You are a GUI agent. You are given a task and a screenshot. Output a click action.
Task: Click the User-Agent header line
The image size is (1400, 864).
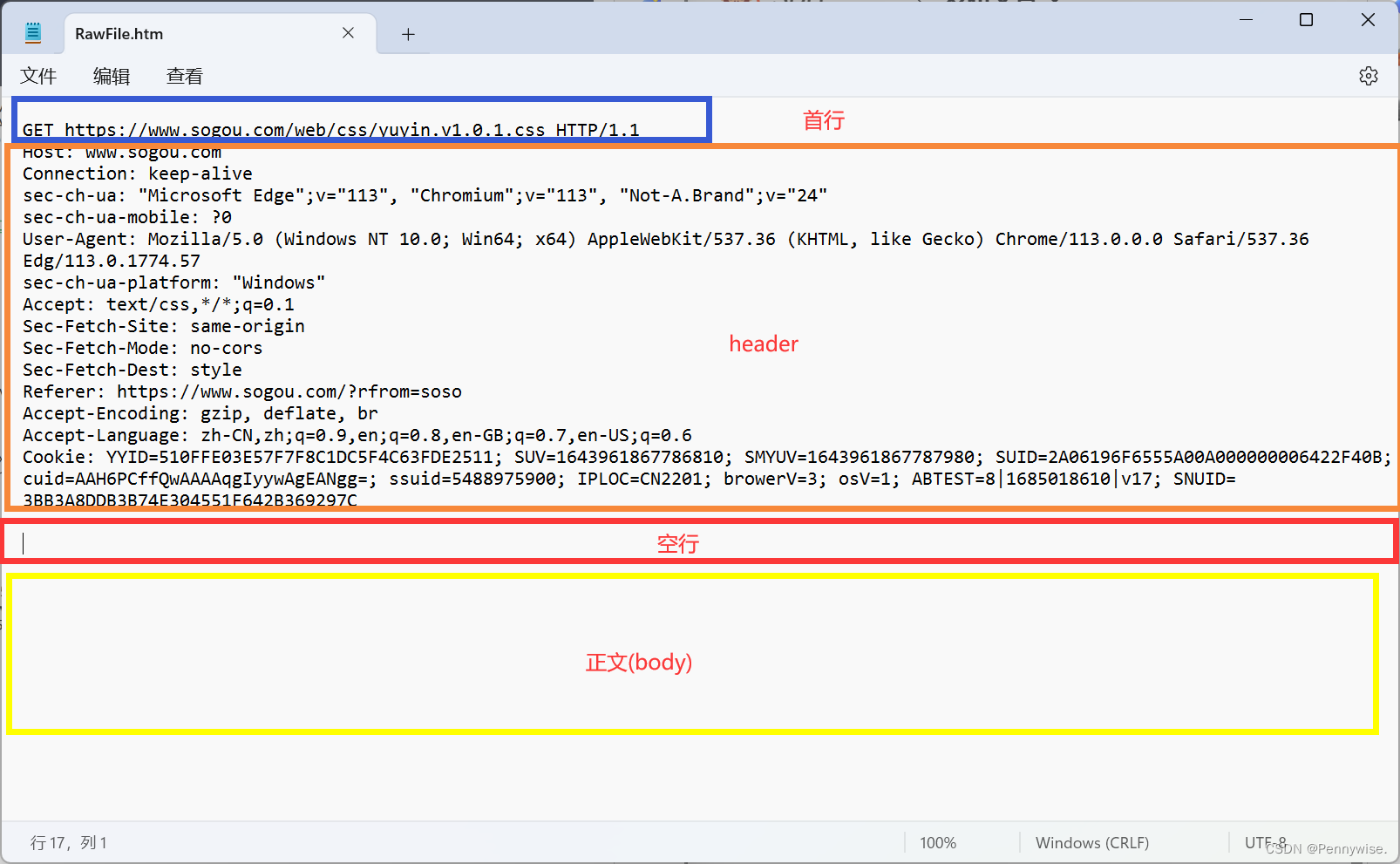[349, 238]
